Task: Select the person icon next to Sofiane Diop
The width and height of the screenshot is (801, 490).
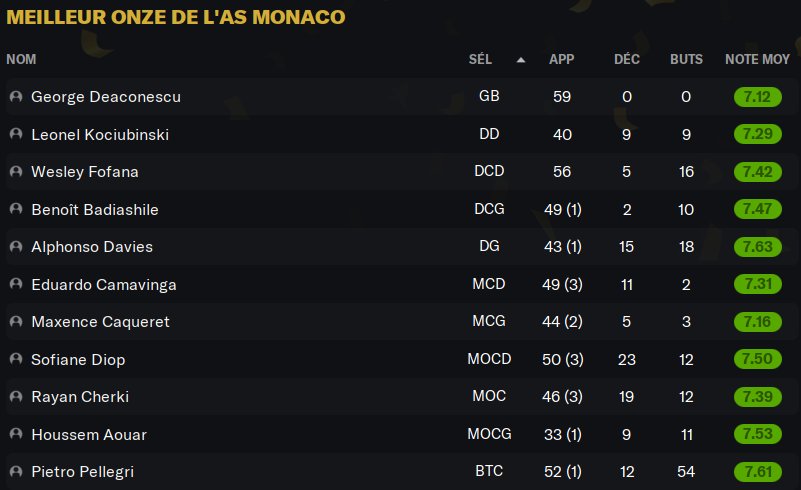Action: (16, 359)
